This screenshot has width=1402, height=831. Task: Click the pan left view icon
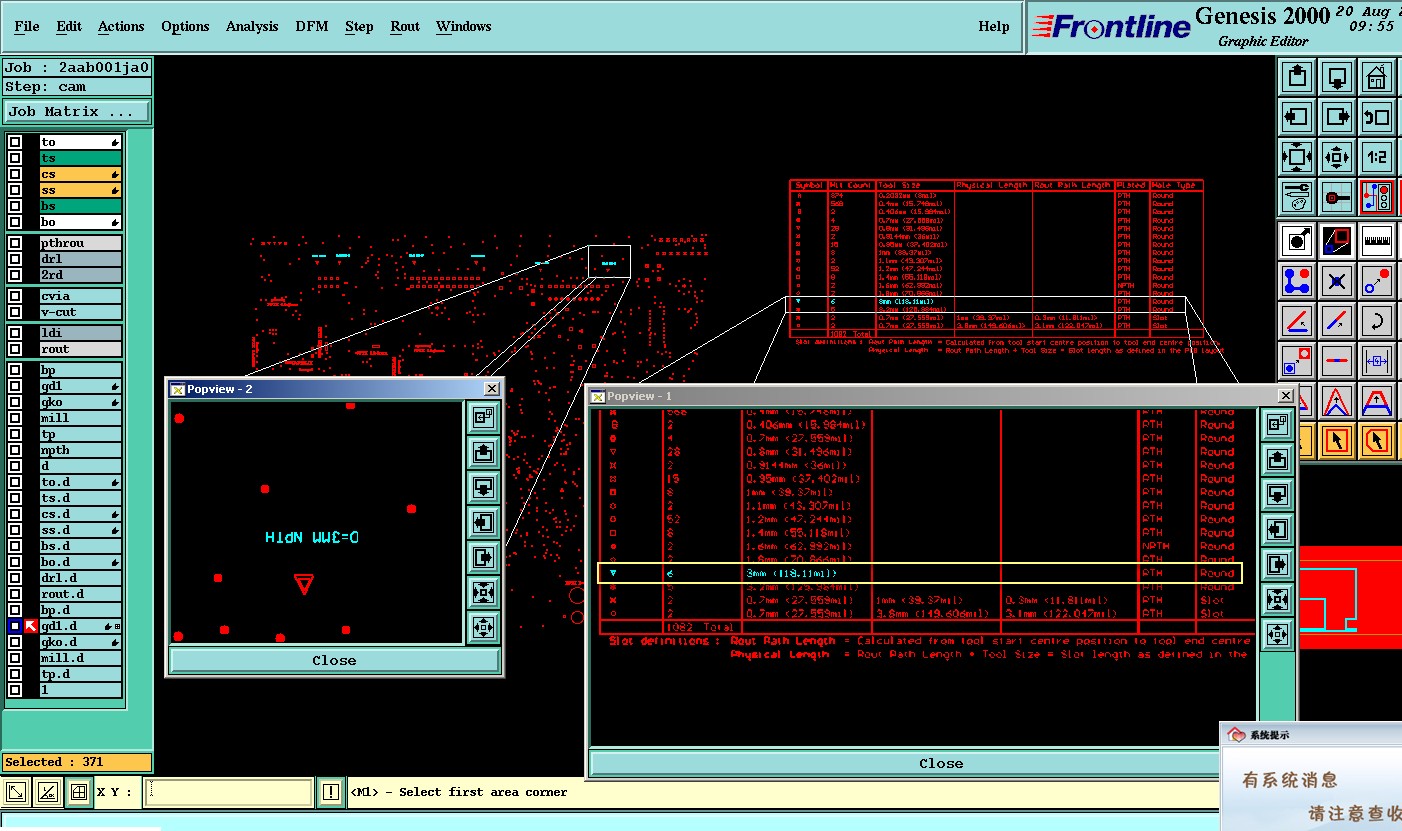point(1297,116)
